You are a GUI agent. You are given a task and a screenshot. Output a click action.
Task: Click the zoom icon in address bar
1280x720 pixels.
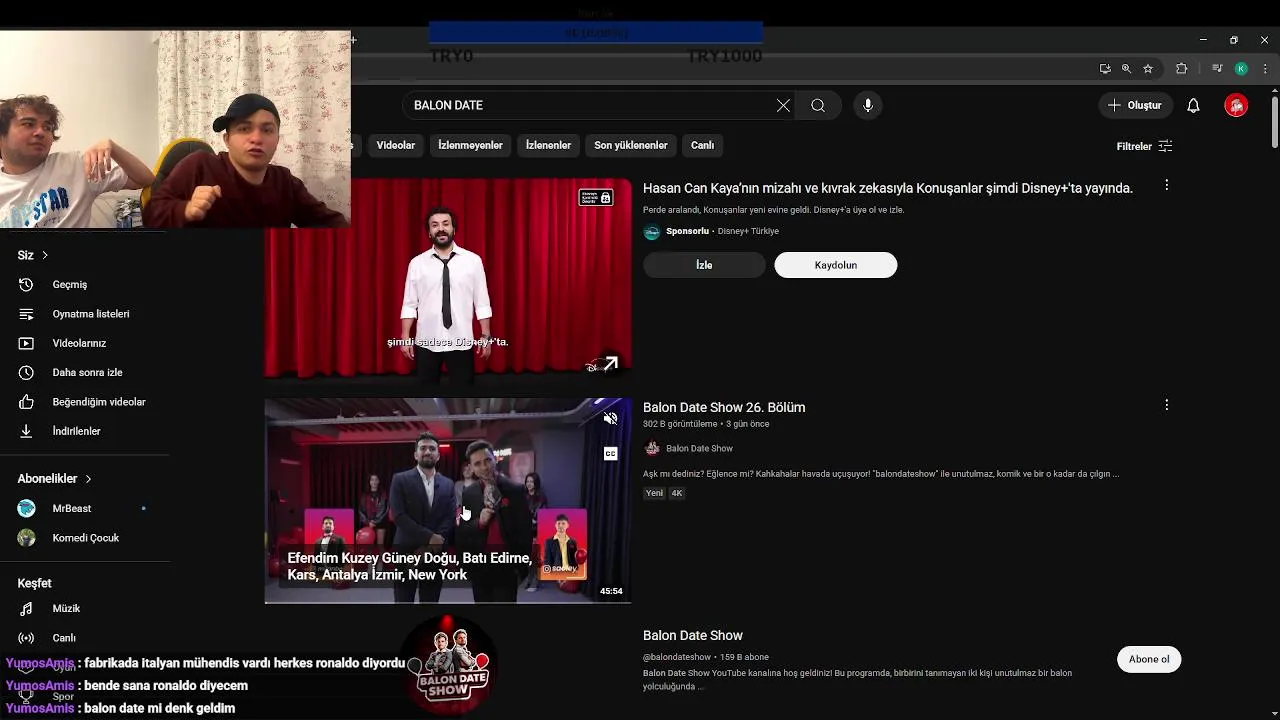point(1126,69)
